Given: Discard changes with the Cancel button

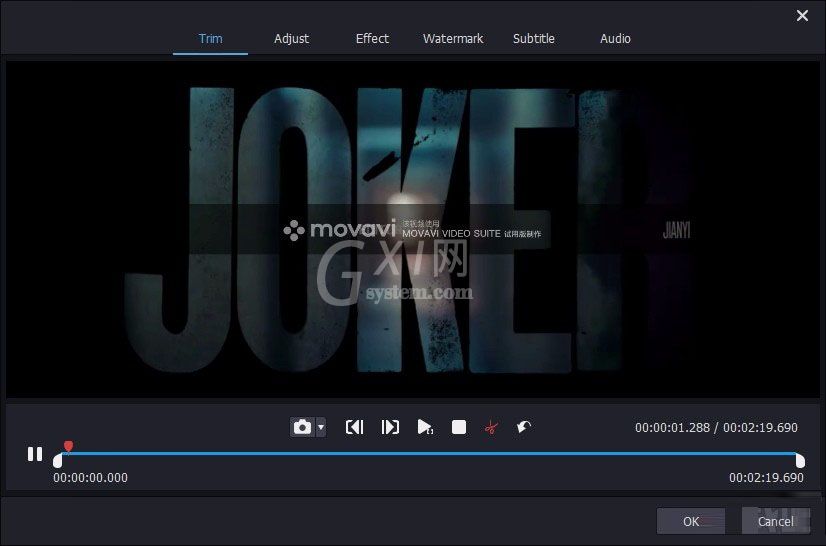Looking at the screenshot, I should [x=775, y=521].
